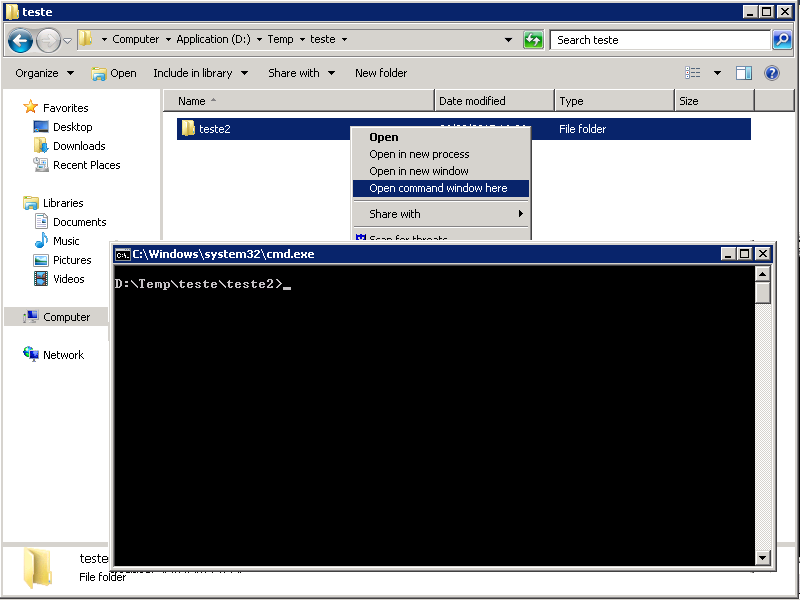Select the teste2 folder icon
The image size is (800, 600).
188,128
